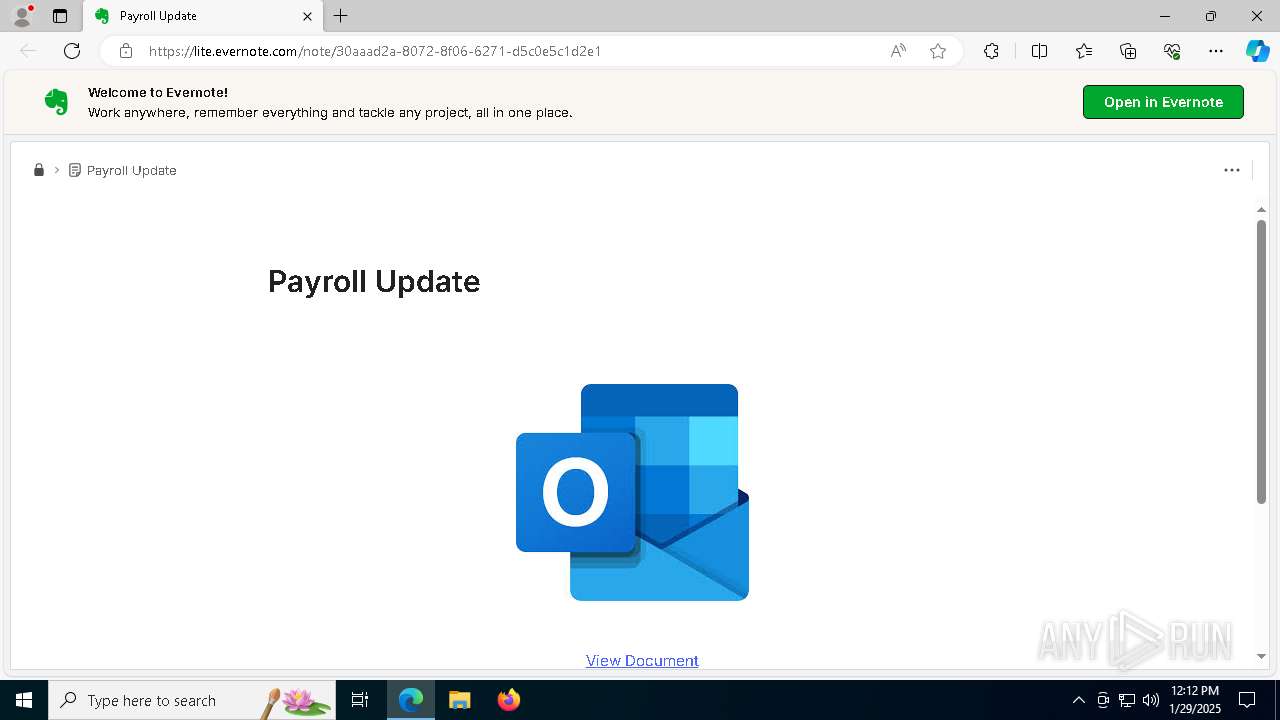Open Task View on taskbar
This screenshot has height=720, width=1280.
point(360,700)
